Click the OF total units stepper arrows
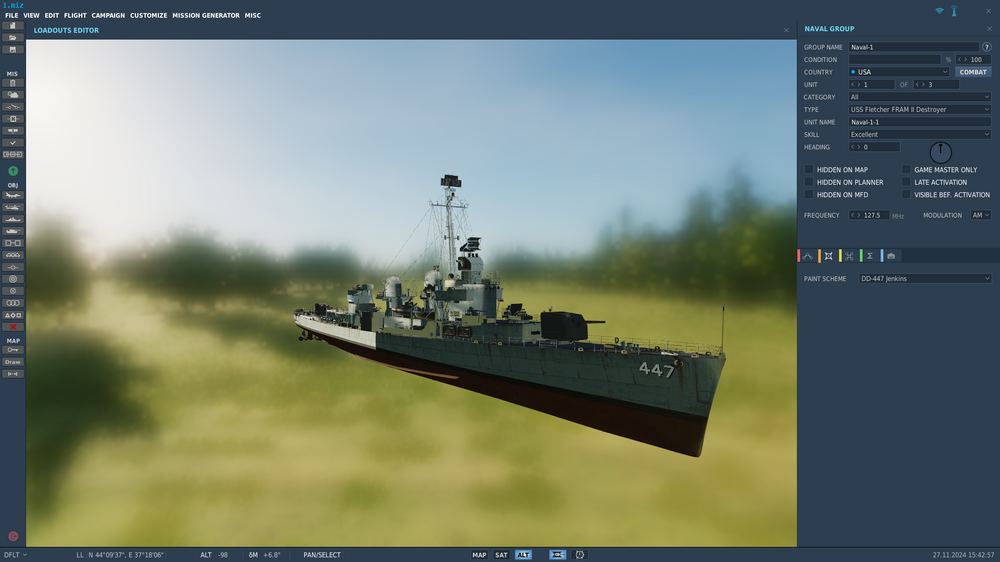The image size is (1000, 562). coord(920,85)
